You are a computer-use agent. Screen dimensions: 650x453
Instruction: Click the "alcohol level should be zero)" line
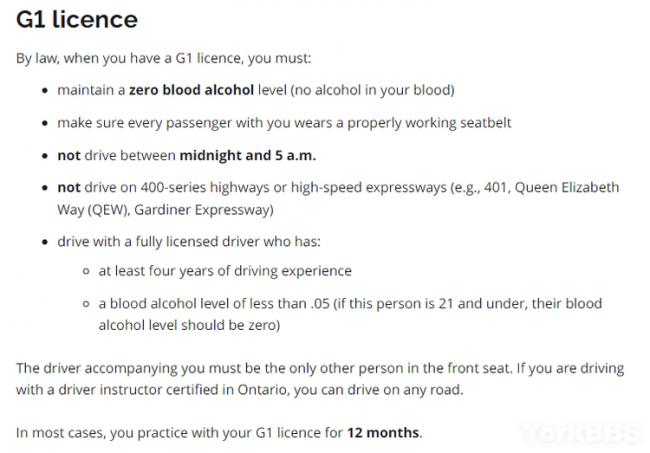pyautogui.click(x=188, y=325)
